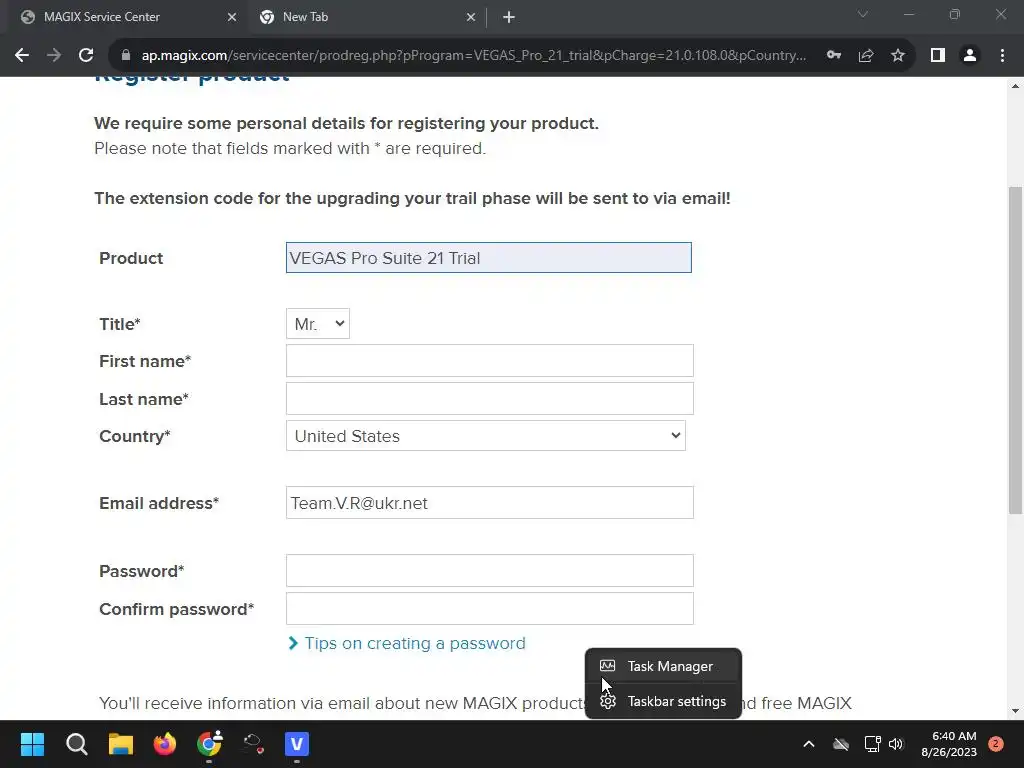Open the Country dropdown United States
Screen dimensions: 1024x768
point(486,436)
